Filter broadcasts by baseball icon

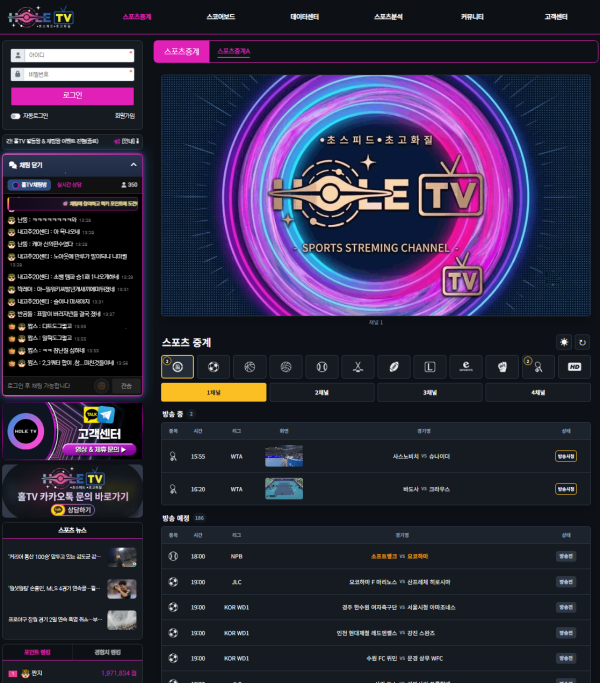322,367
